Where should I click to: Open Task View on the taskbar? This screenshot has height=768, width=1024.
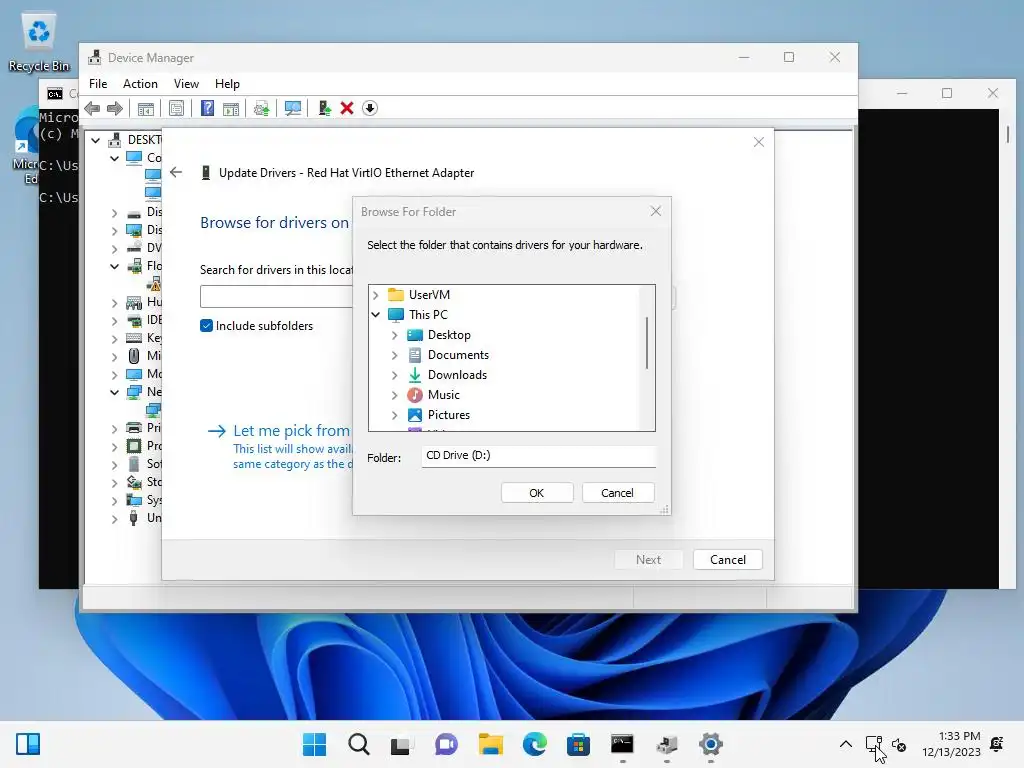(x=402, y=744)
